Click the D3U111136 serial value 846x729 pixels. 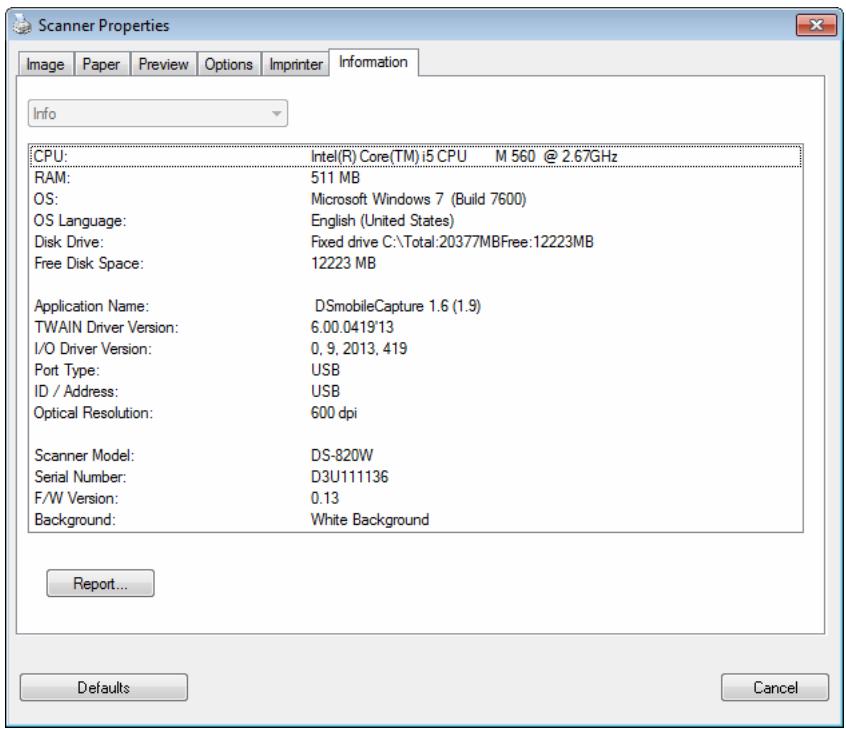point(350,477)
